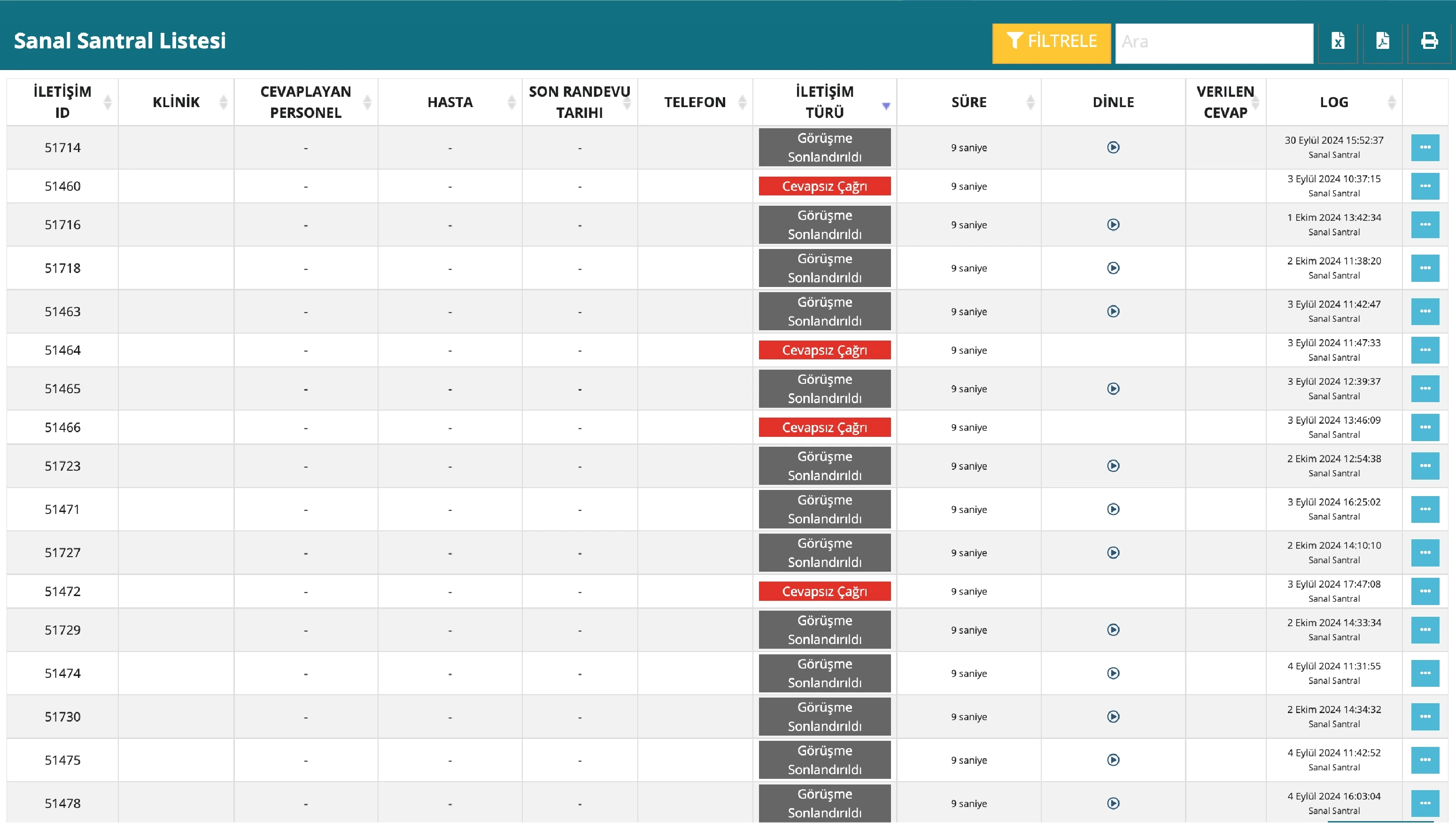Open more options for row 51460

point(1425,186)
